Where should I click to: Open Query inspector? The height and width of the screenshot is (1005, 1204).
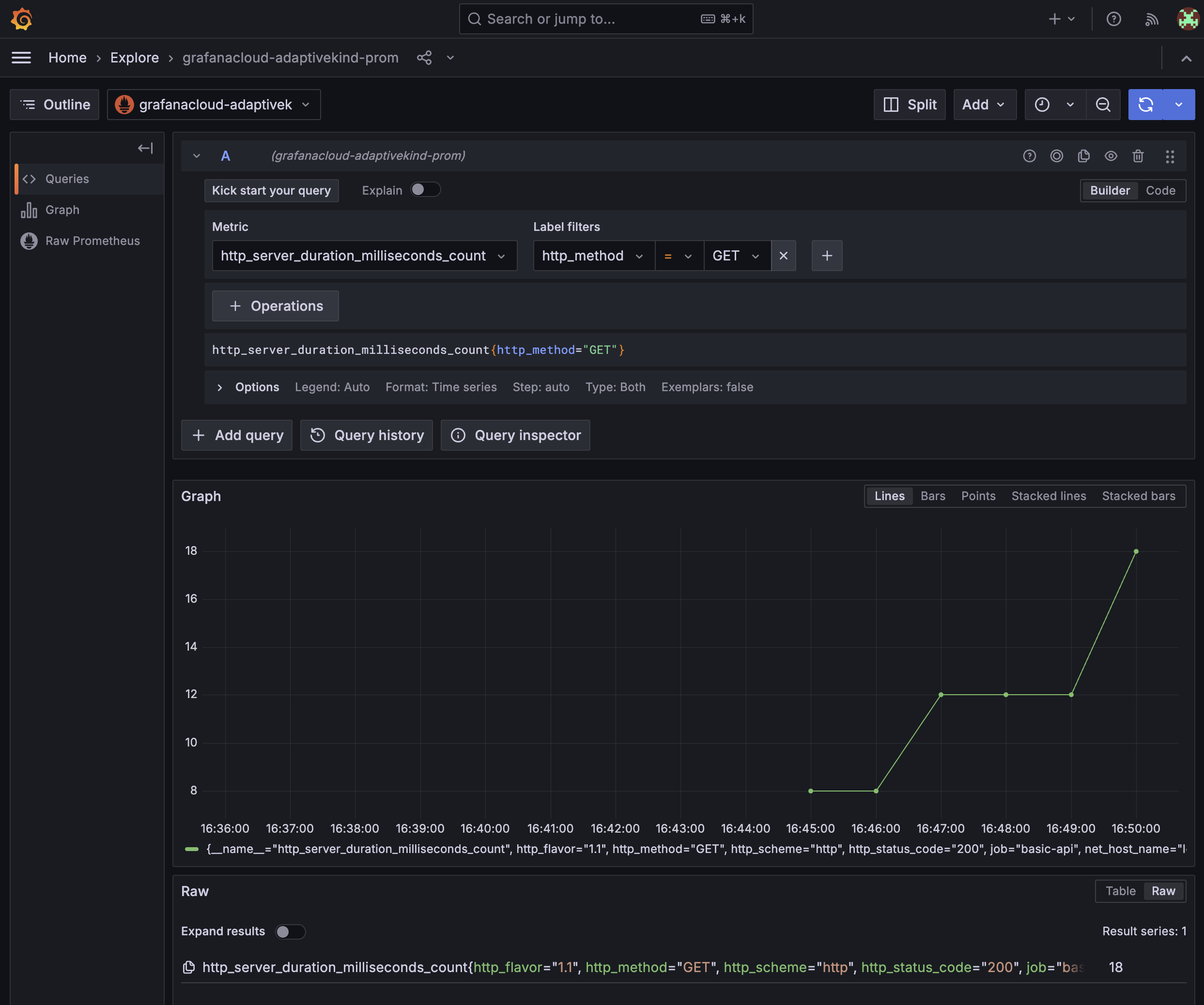pyautogui.click(x=515, y=436)
